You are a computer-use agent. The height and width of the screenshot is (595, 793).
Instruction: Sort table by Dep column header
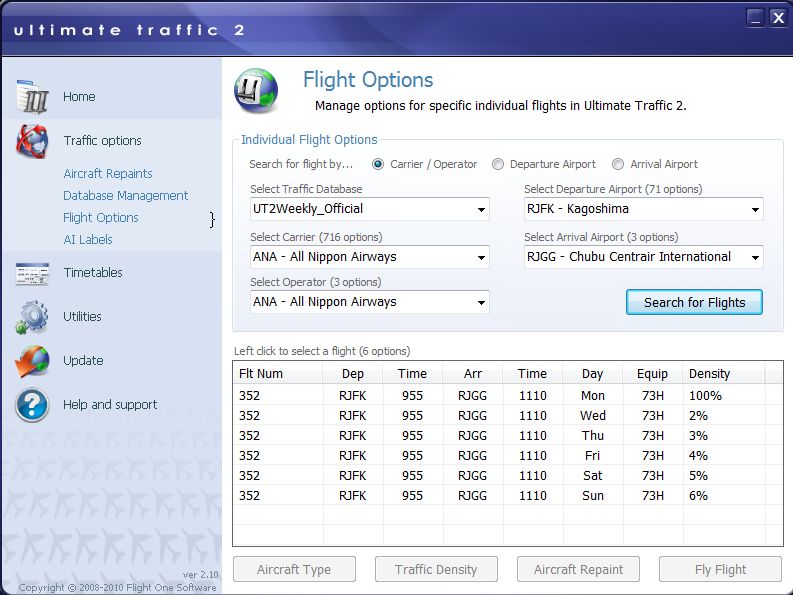click(353, 374)
